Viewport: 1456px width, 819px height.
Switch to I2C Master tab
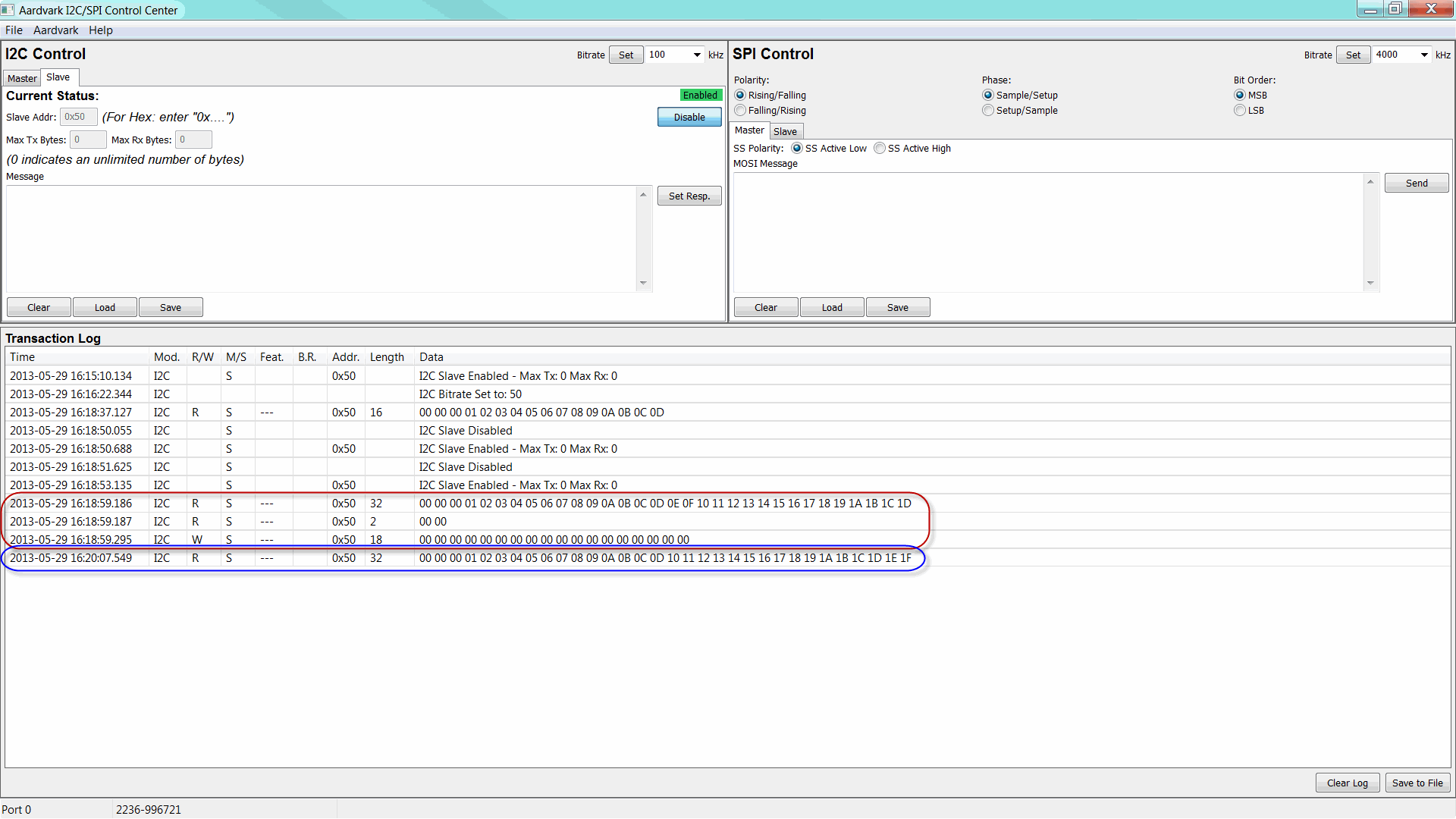coord(22,78)
